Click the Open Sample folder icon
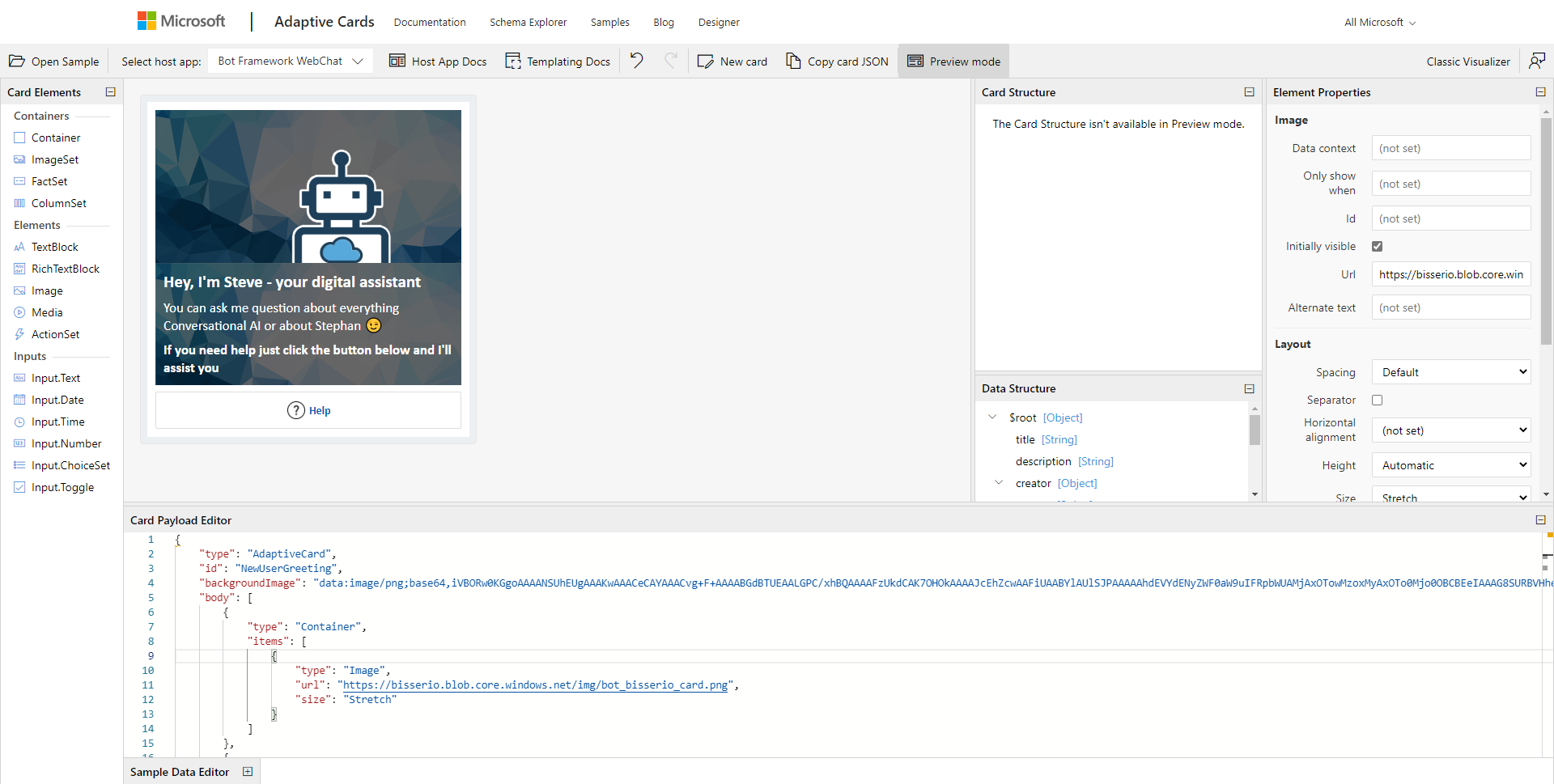Viewport: 1554px width, 784px height. coord(17,61)
